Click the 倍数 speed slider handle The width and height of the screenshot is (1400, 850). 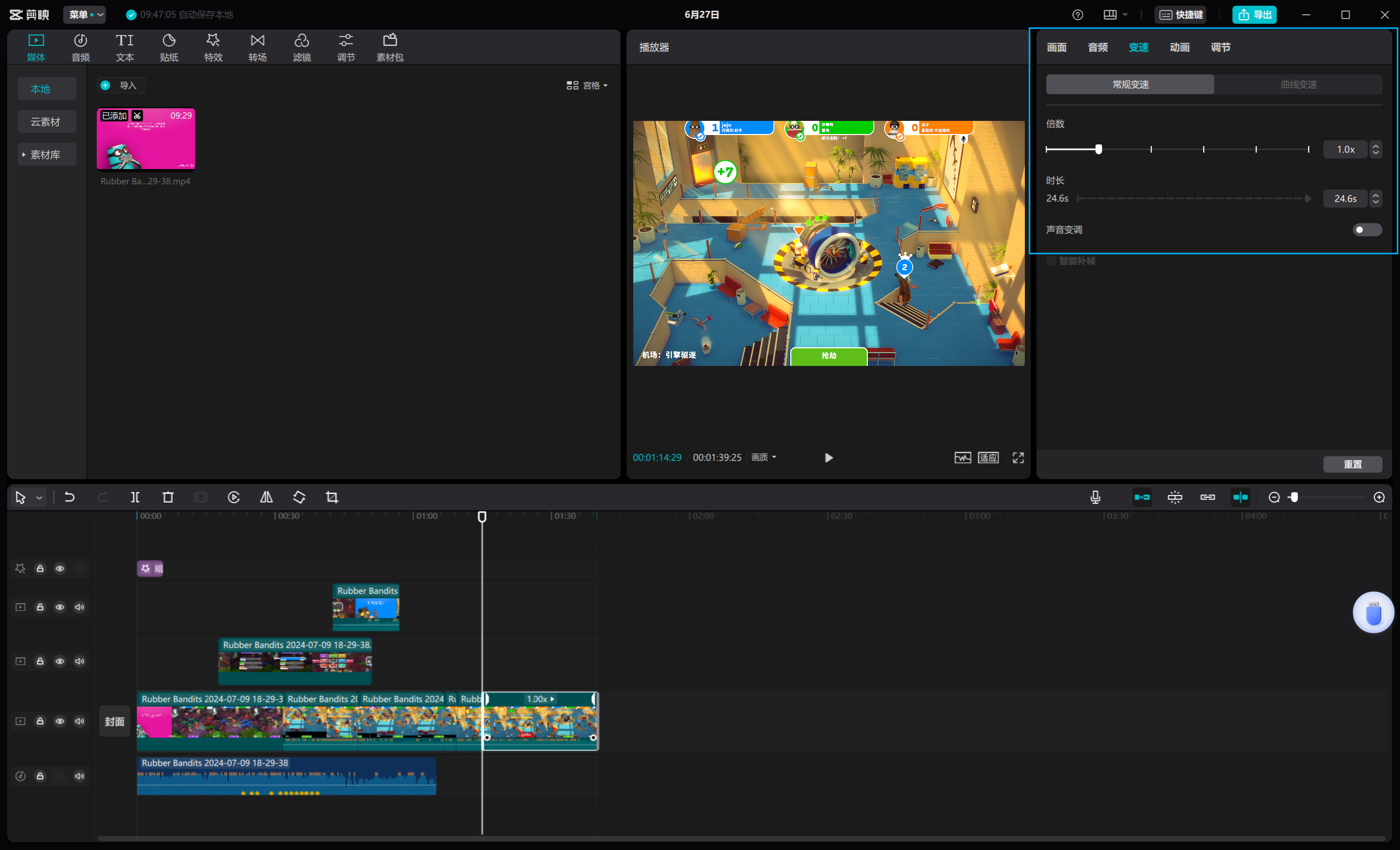(x=1098, y=149)
